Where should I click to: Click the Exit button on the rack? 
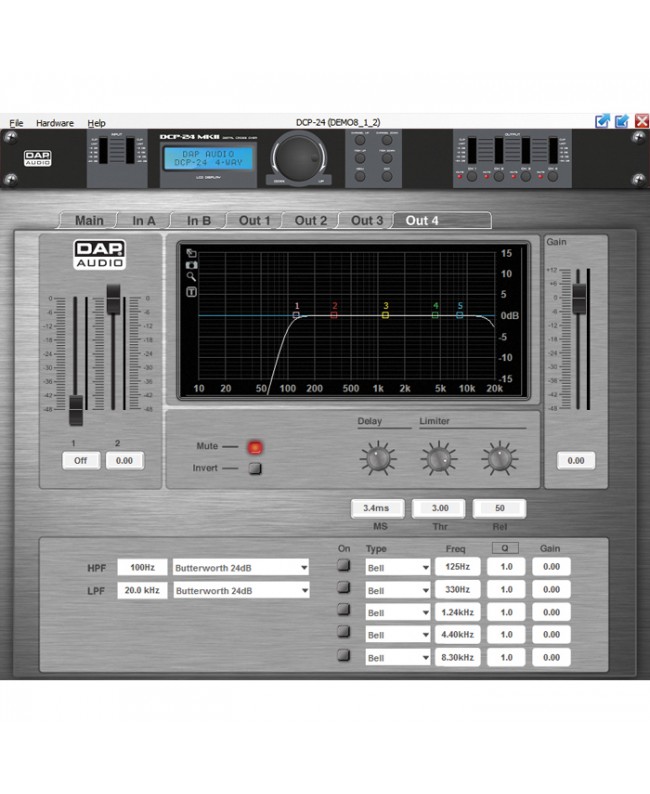(387, 176)
